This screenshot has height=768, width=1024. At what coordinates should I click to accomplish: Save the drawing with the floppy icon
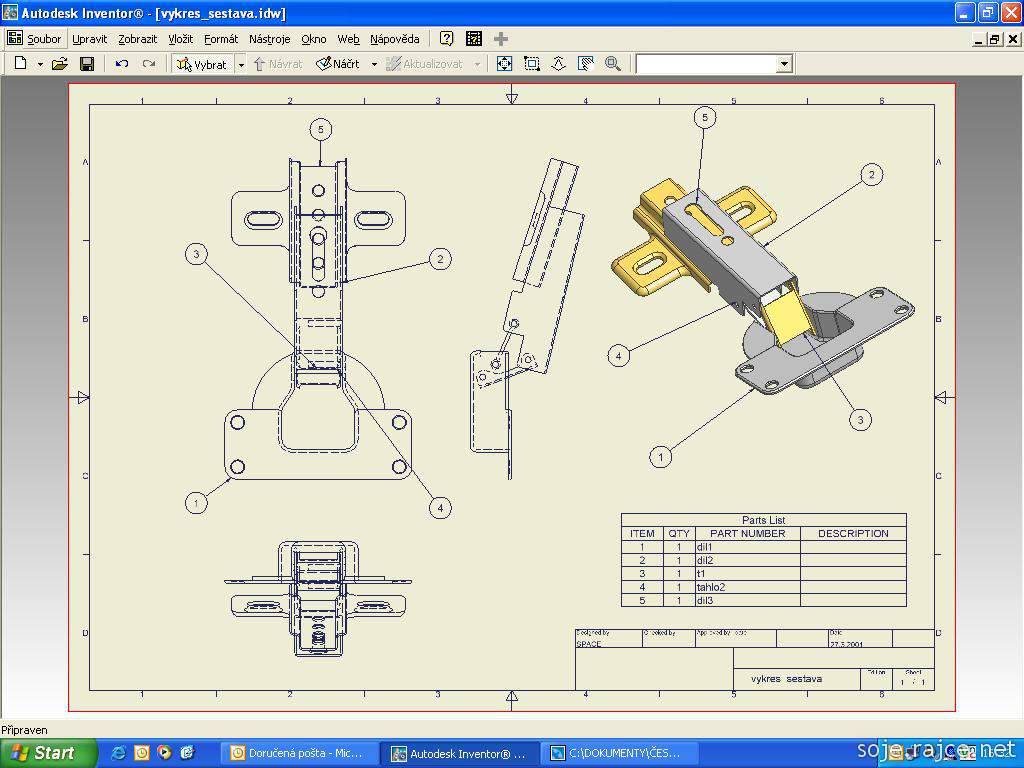pyautogui.click(x=87, y=64)
